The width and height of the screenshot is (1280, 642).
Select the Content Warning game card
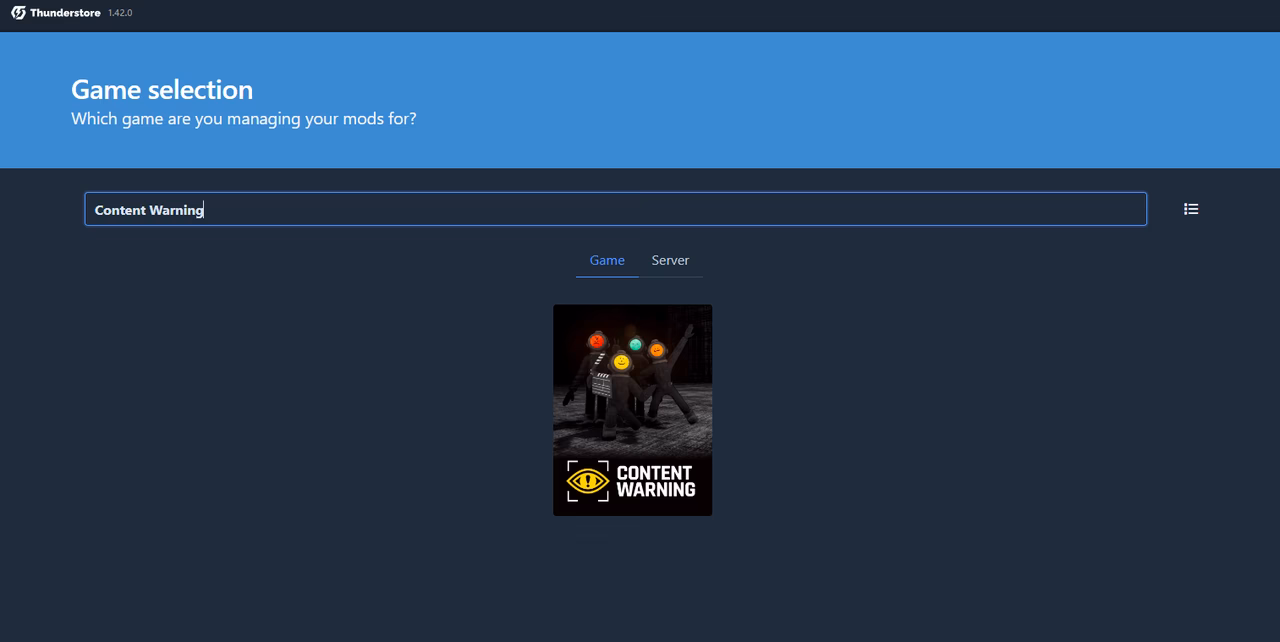633,410
